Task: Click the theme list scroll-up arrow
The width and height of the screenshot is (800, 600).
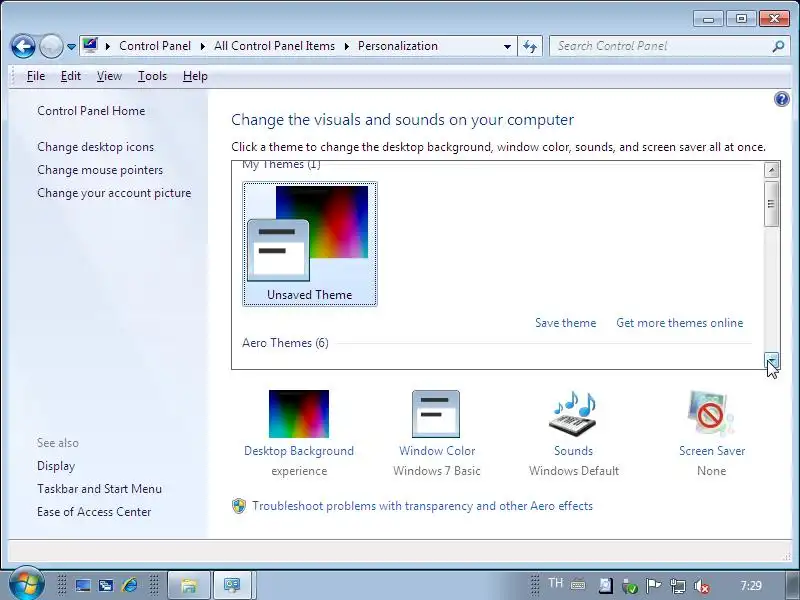Action: click(771, 170)
